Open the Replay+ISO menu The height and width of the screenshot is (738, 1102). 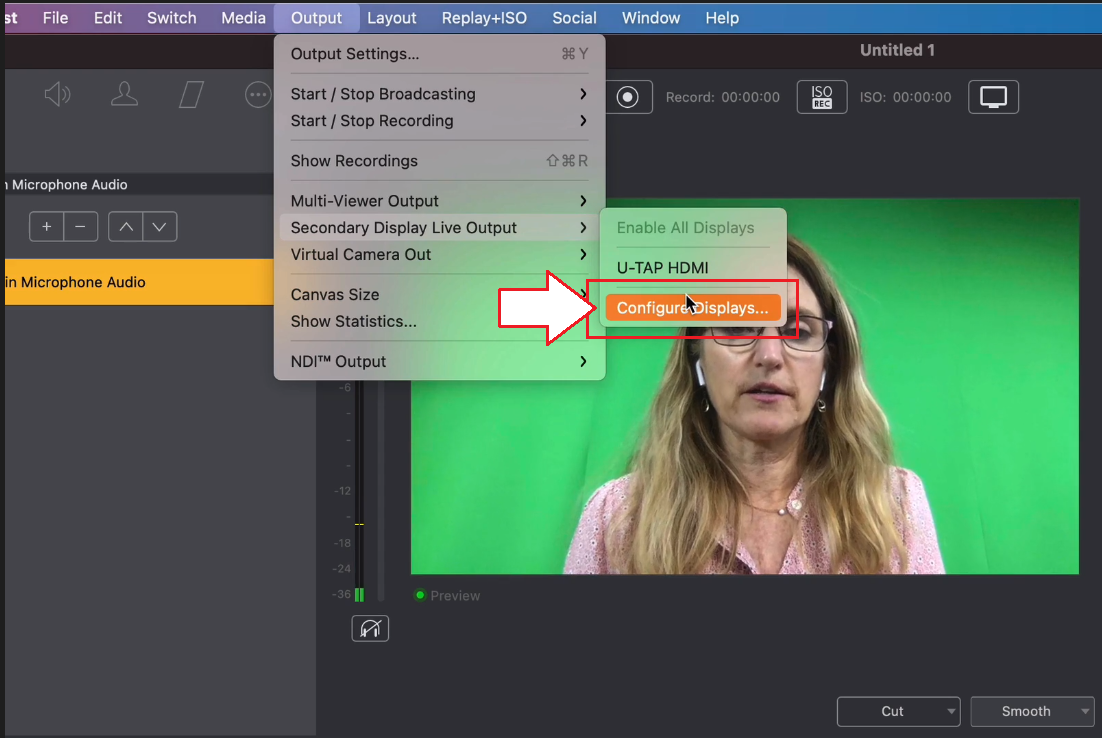point(484,18)
